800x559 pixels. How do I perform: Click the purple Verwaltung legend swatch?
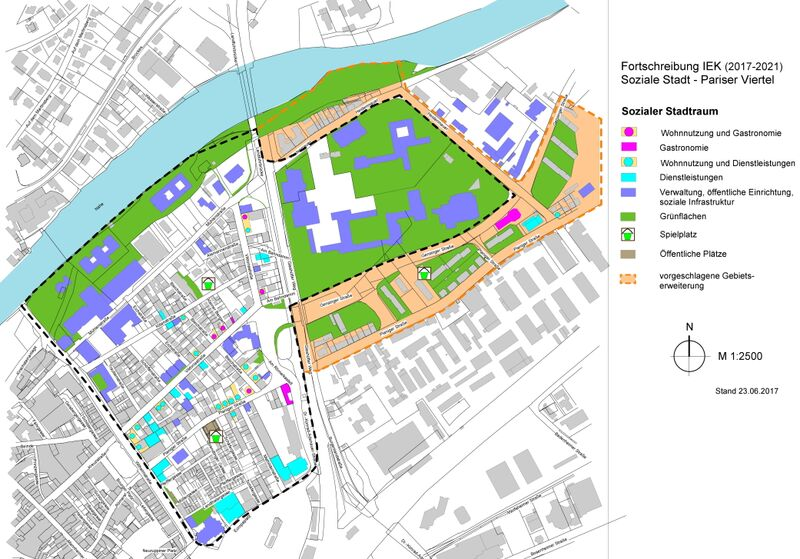[628, 192]
